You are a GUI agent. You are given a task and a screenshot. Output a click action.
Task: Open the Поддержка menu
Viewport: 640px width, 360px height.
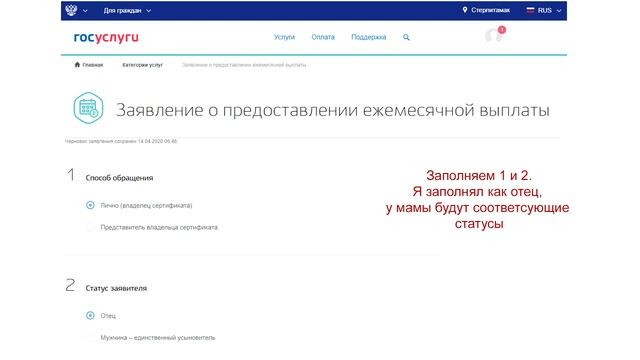(369, 37)
